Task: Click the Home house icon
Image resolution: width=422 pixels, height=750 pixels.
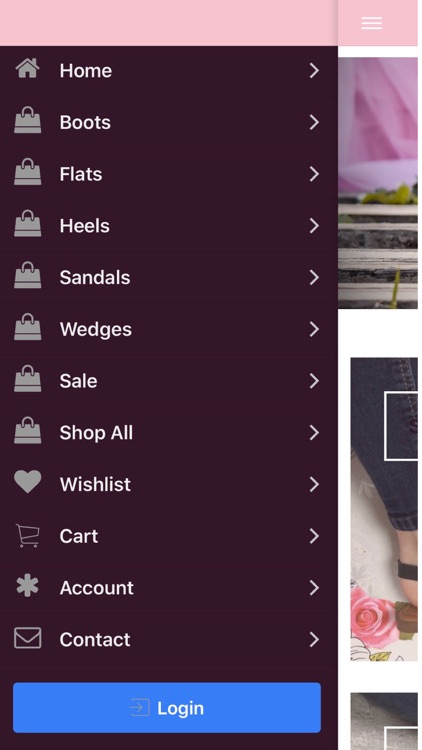Action: [27, 68]
